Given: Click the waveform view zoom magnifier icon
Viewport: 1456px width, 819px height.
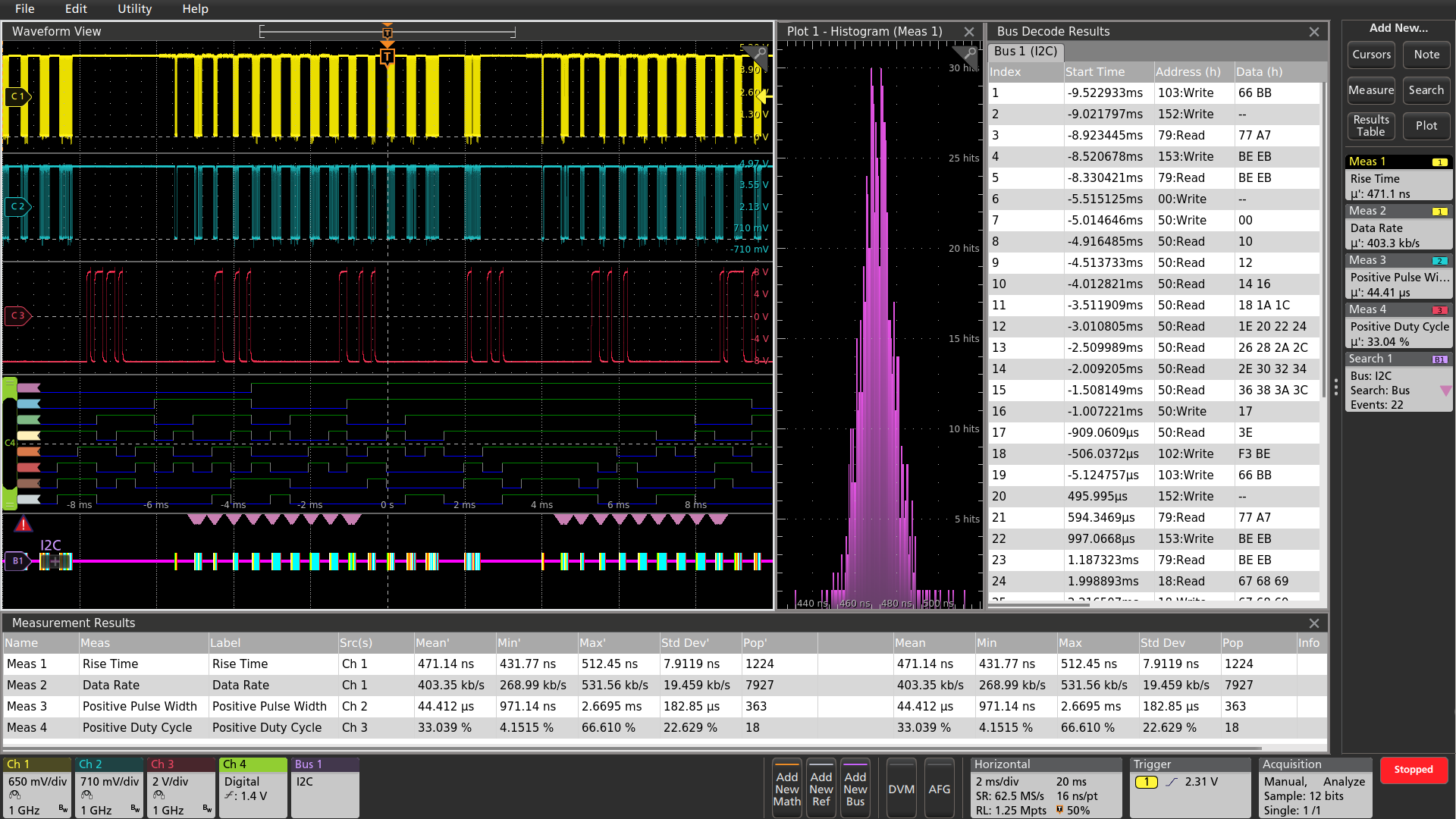Looking at the screenshot, I should 758,55.
